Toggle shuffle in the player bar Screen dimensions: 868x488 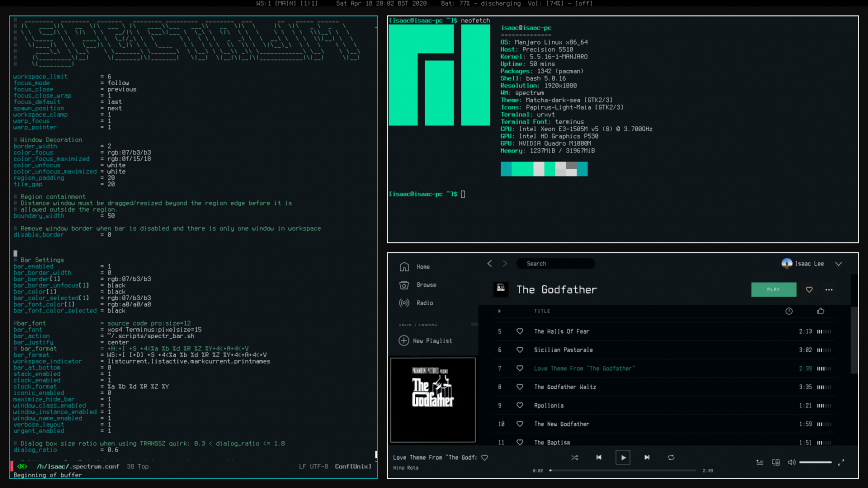[x=575, y=458]
